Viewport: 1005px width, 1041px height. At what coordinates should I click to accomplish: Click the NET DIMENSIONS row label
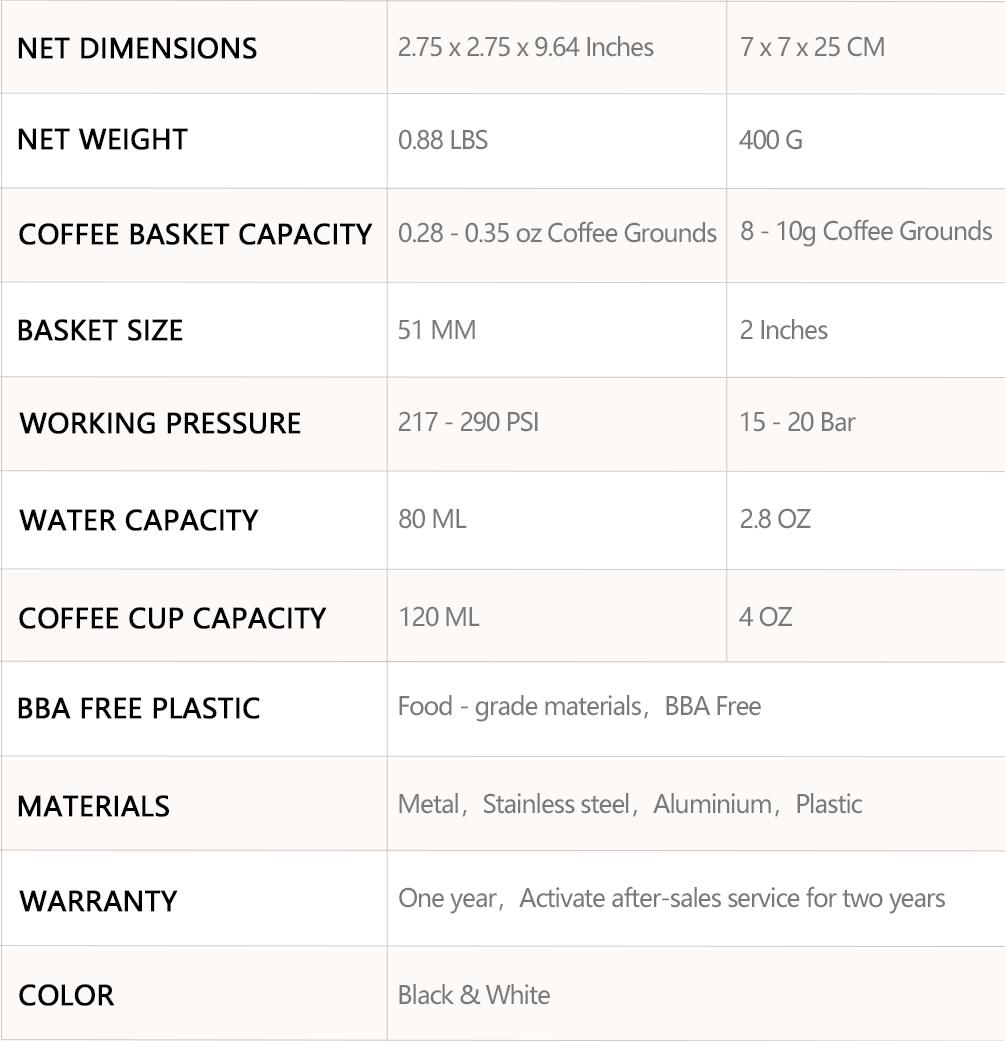point(137,48)
